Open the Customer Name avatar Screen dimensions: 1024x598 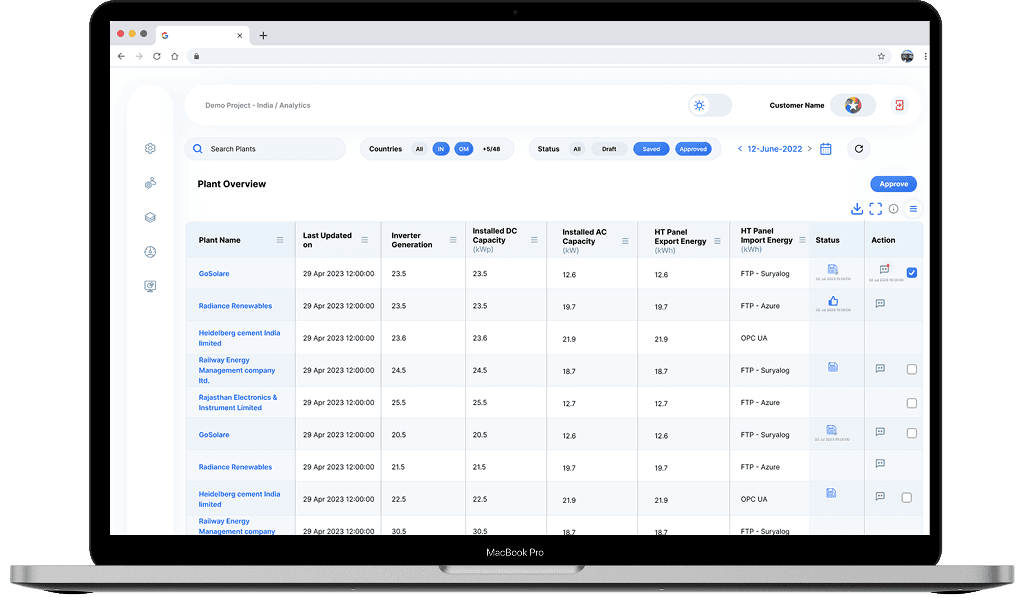pos(853,105)
